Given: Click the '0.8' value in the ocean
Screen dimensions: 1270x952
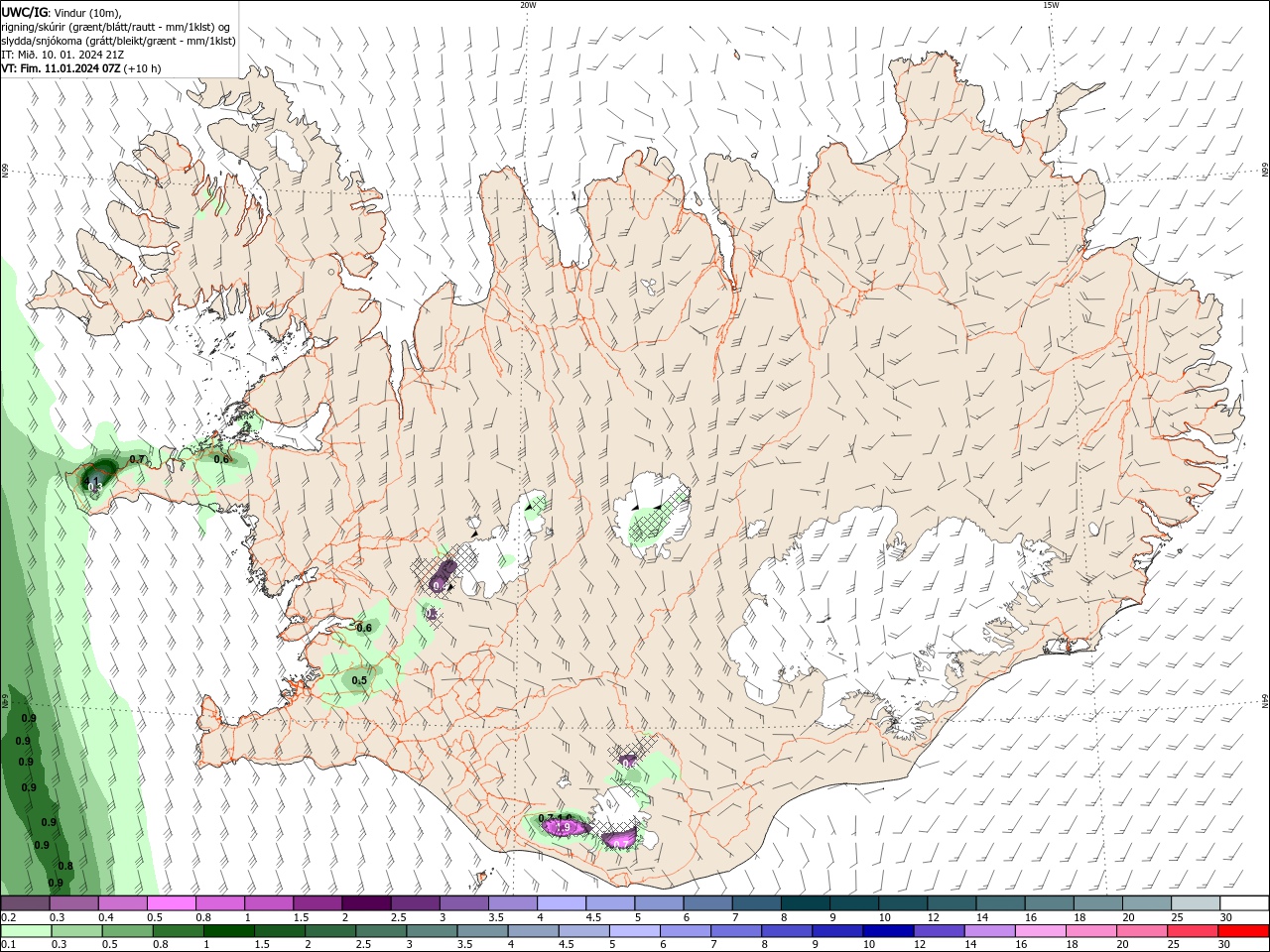Looking at the screenshot, I should [65, 866].
